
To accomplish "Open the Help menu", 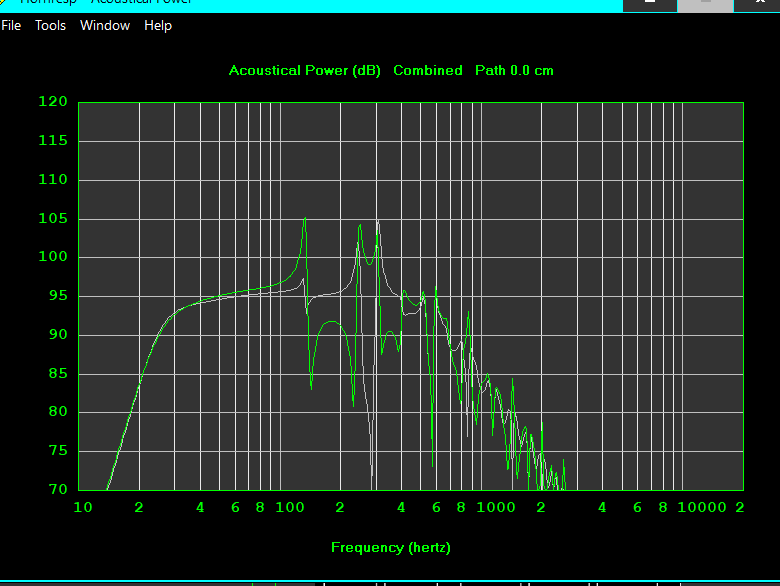I will [158, 25].
